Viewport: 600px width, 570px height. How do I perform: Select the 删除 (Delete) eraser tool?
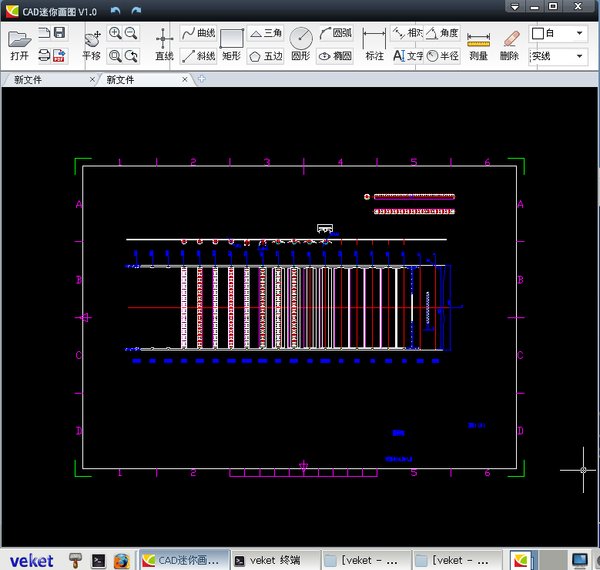[510, 45]
